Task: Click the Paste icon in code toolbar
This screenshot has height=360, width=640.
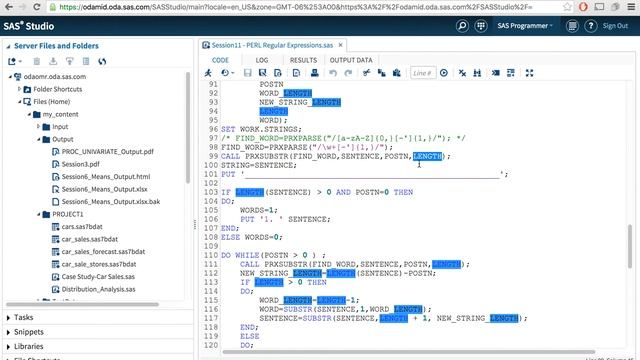Action: [397, 73]
